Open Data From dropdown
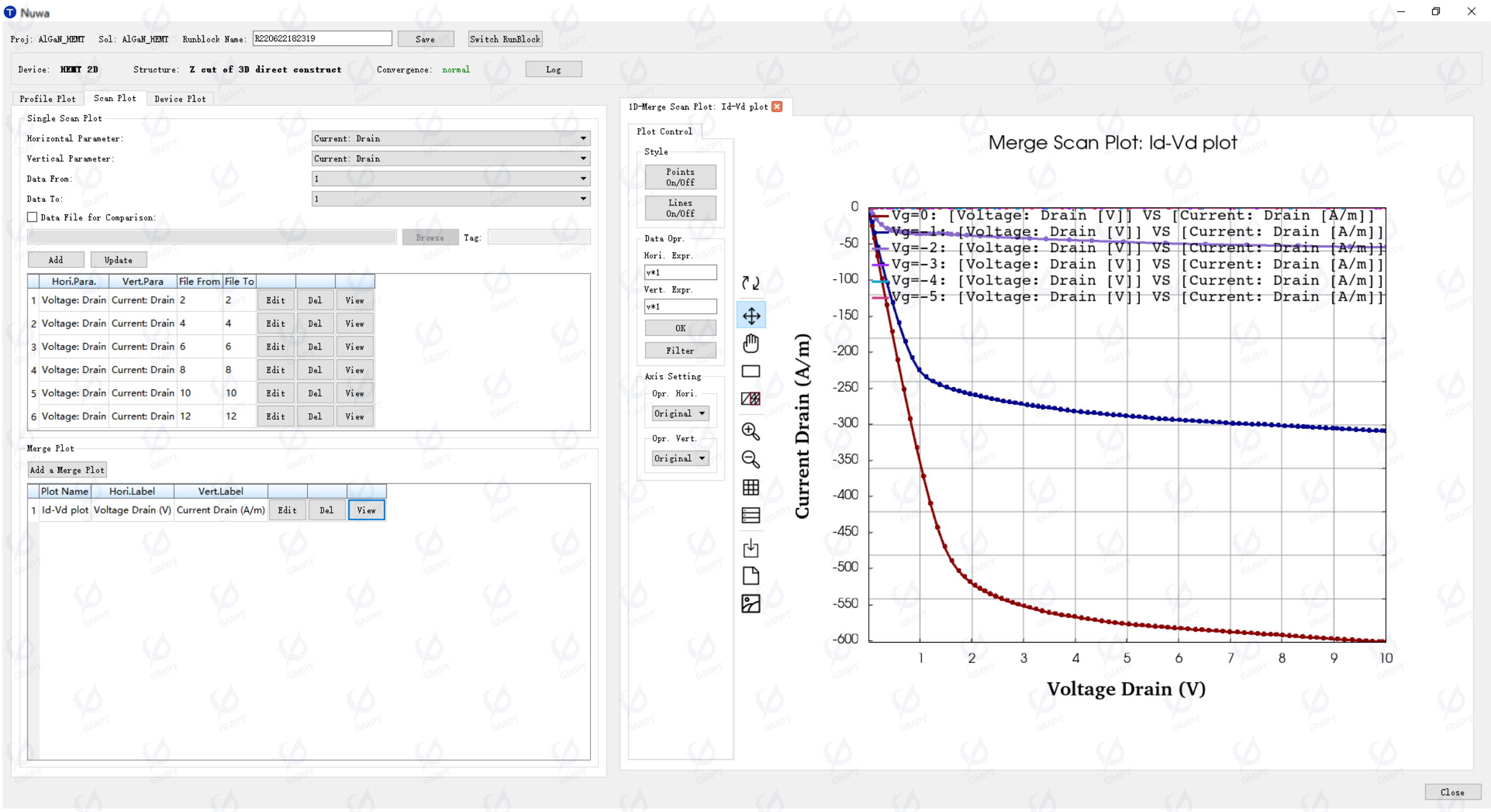The image size is (1491, 812). coord(451,179)
